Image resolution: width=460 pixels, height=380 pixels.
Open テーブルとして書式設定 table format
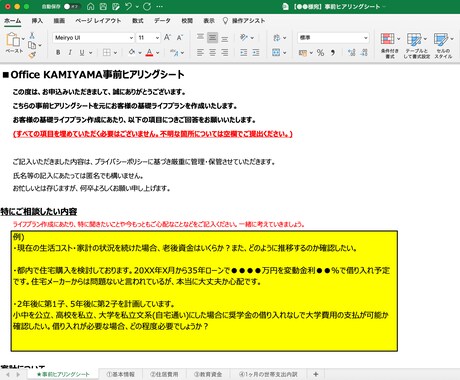[417, 46]
